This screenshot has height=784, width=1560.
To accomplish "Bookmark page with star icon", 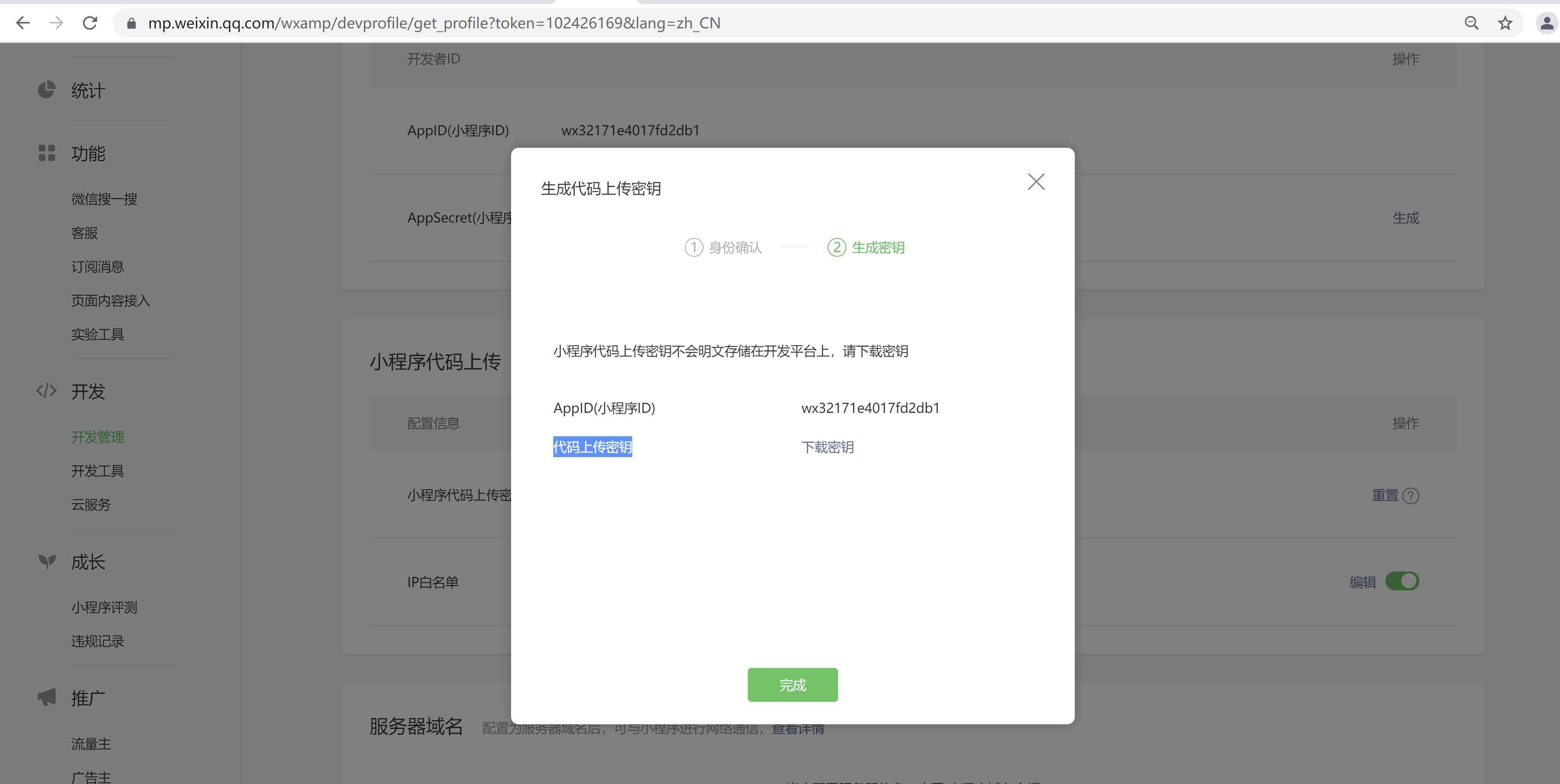I will (1505, 23).
